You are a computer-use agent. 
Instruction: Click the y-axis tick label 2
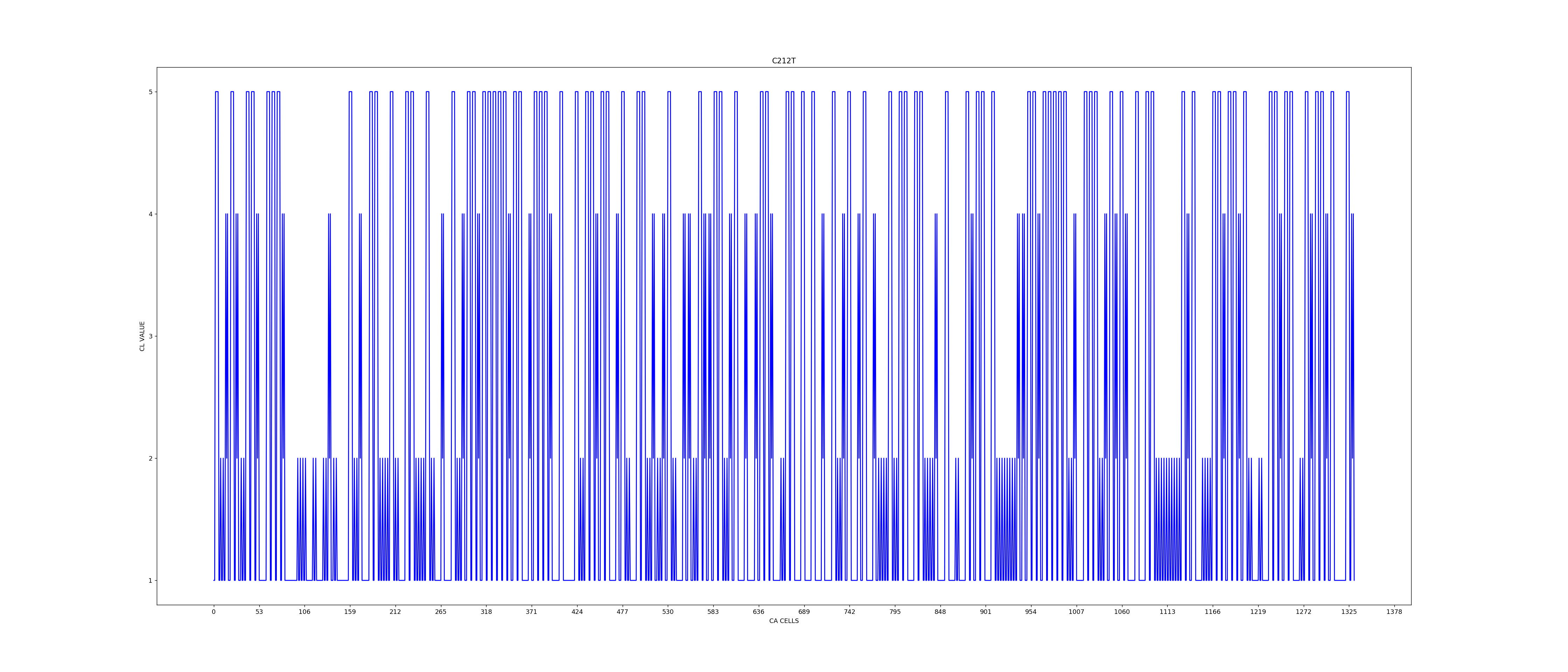click(x=150, y=458)
